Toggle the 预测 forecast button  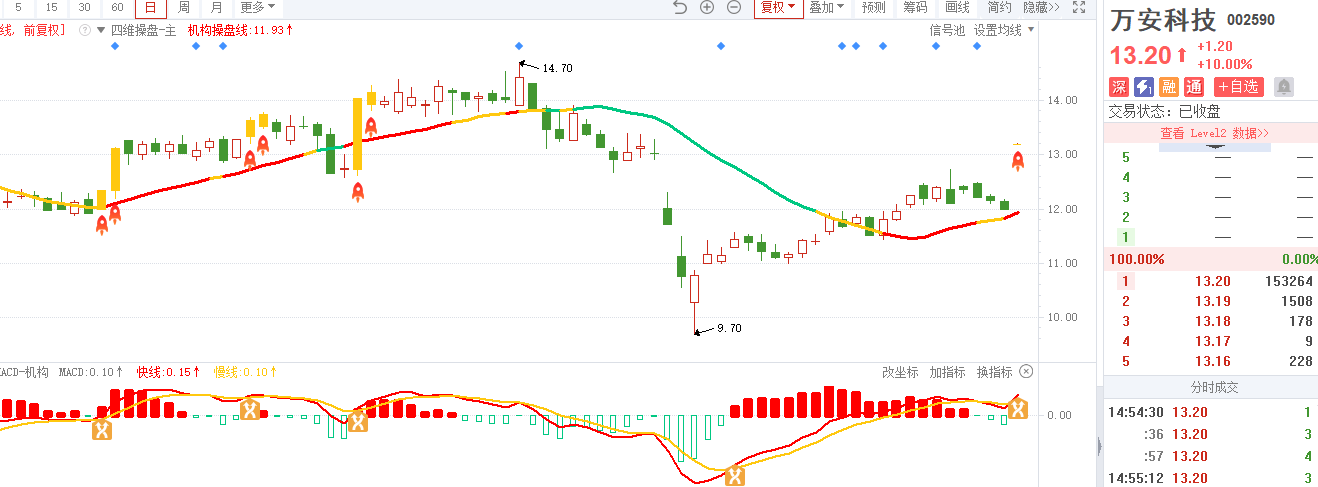click(x=873, y=8)
